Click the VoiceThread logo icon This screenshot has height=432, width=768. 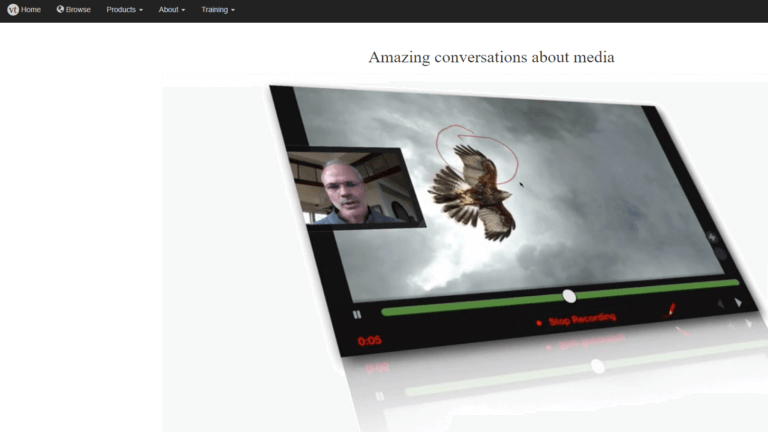(13, 10)
